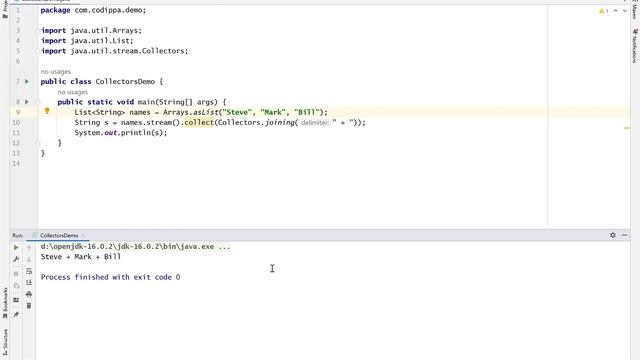Screen dimensions: 640x360
Task: Open the Maven side panel
Action: [635, 10]
